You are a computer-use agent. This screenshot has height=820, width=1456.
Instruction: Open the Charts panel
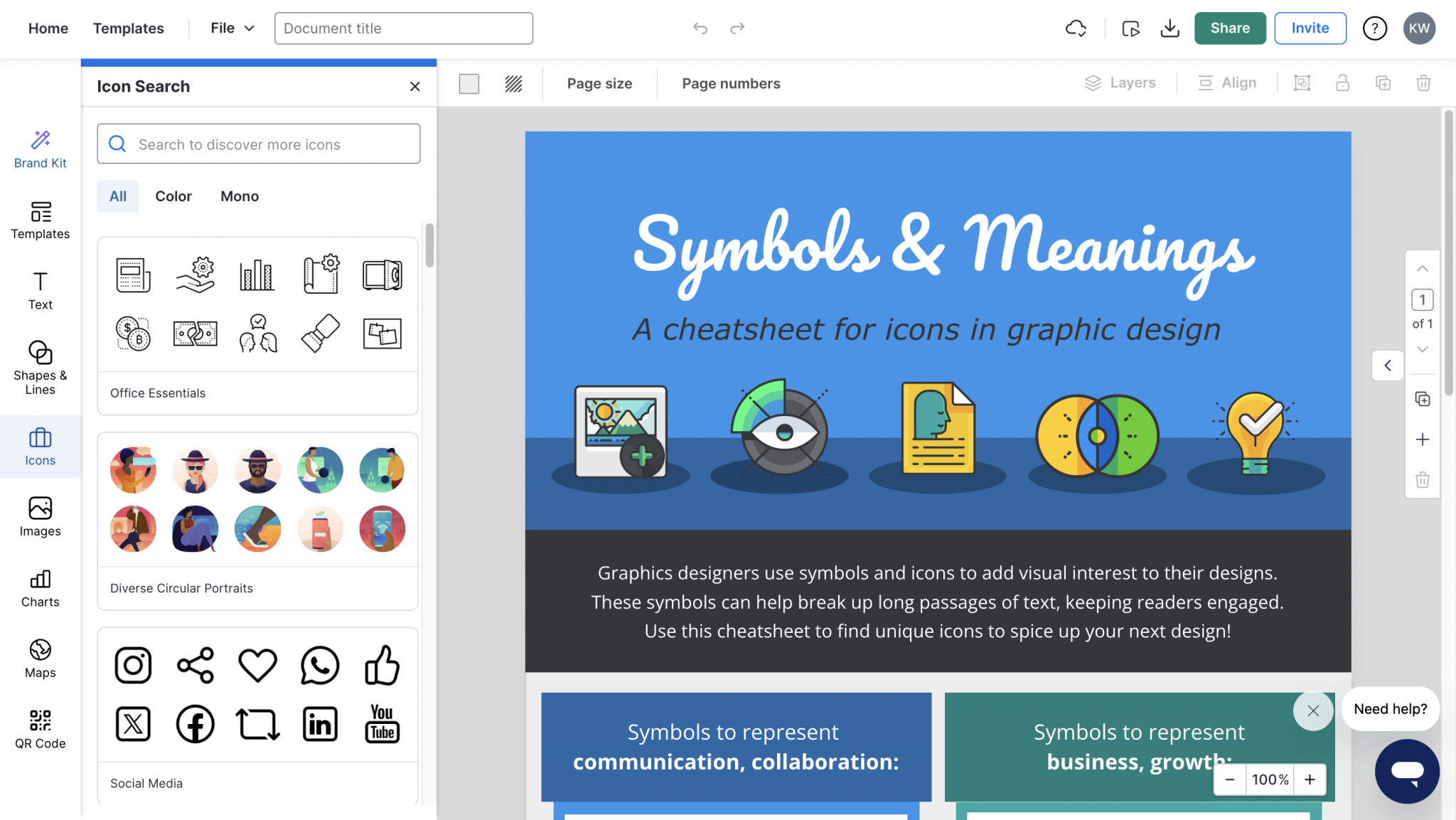coord(41,588)
